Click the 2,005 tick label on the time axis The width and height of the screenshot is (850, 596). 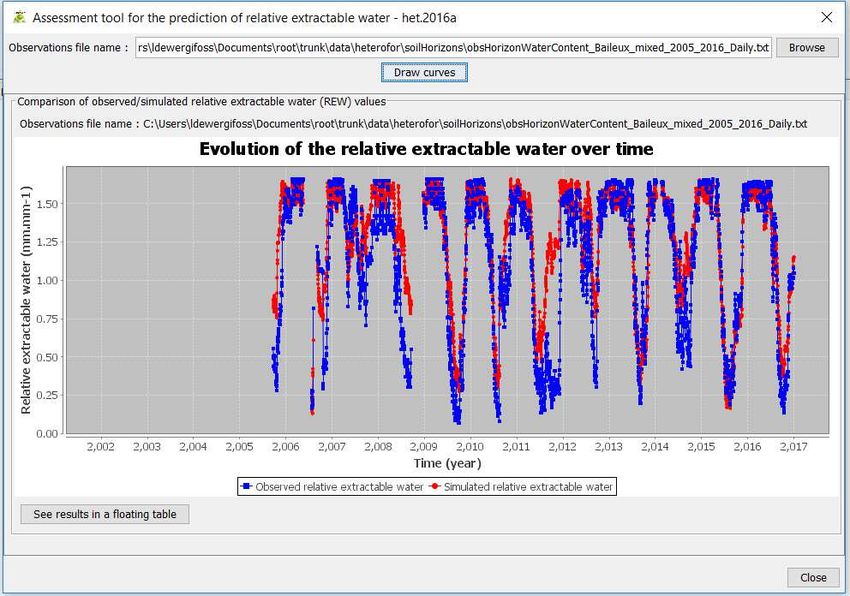(x=240, y=446)
